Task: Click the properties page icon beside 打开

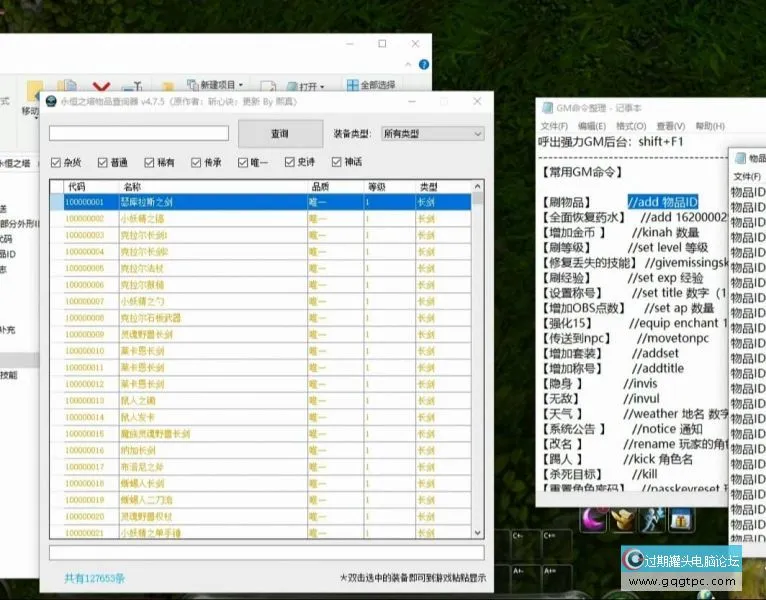Action: coord(268,86)
